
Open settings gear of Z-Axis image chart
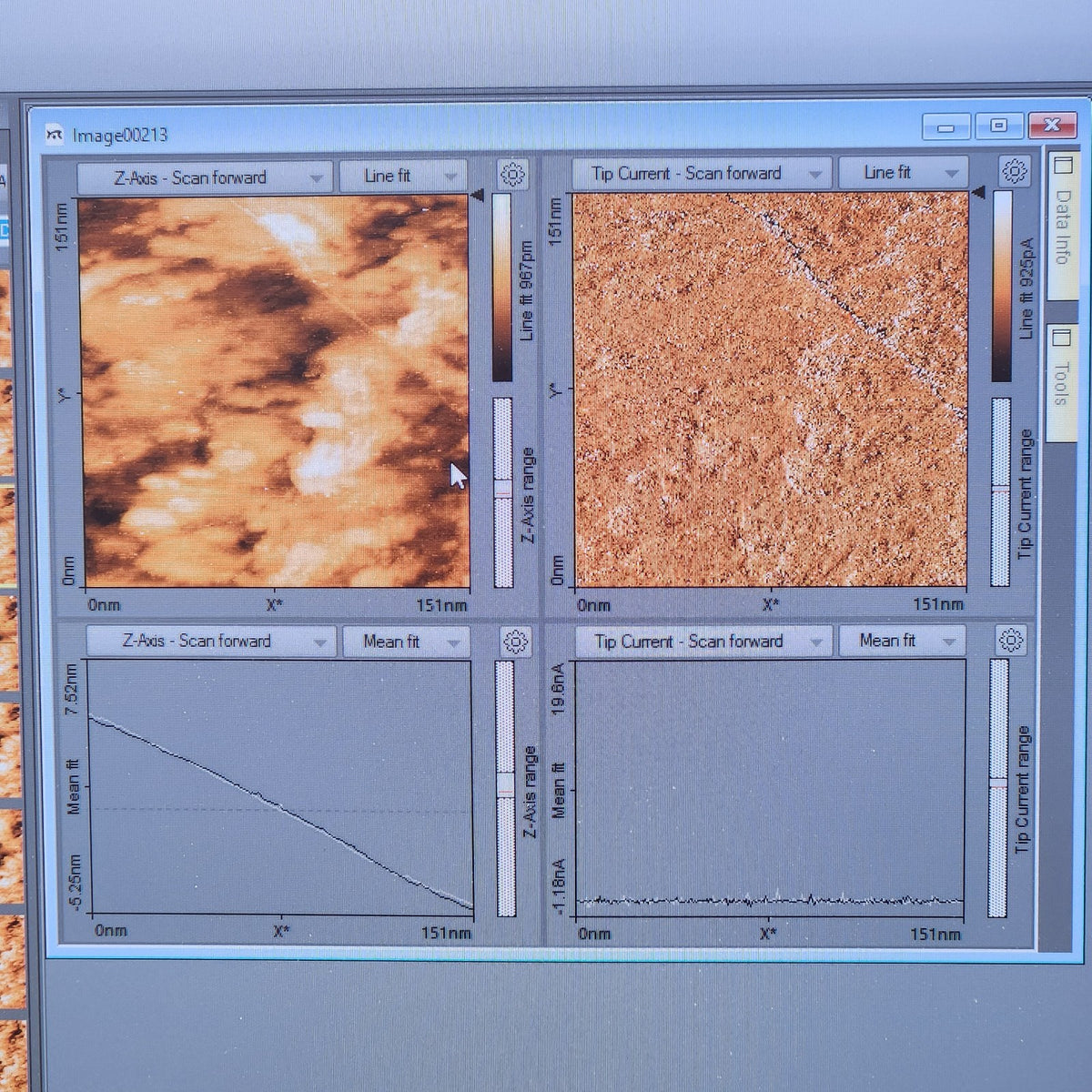tap(513, 174)
